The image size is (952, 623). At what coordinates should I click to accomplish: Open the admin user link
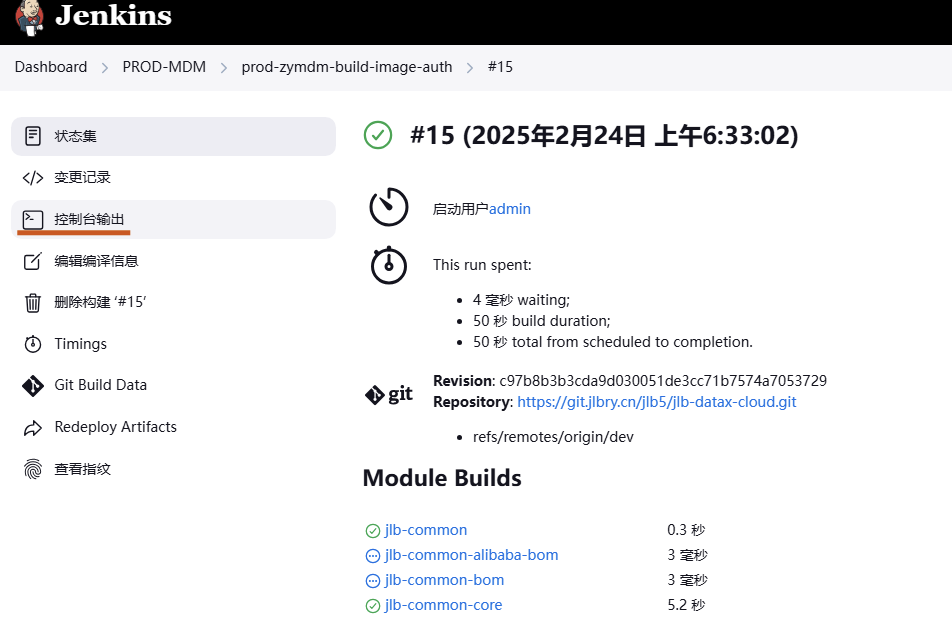click(510, 209)
